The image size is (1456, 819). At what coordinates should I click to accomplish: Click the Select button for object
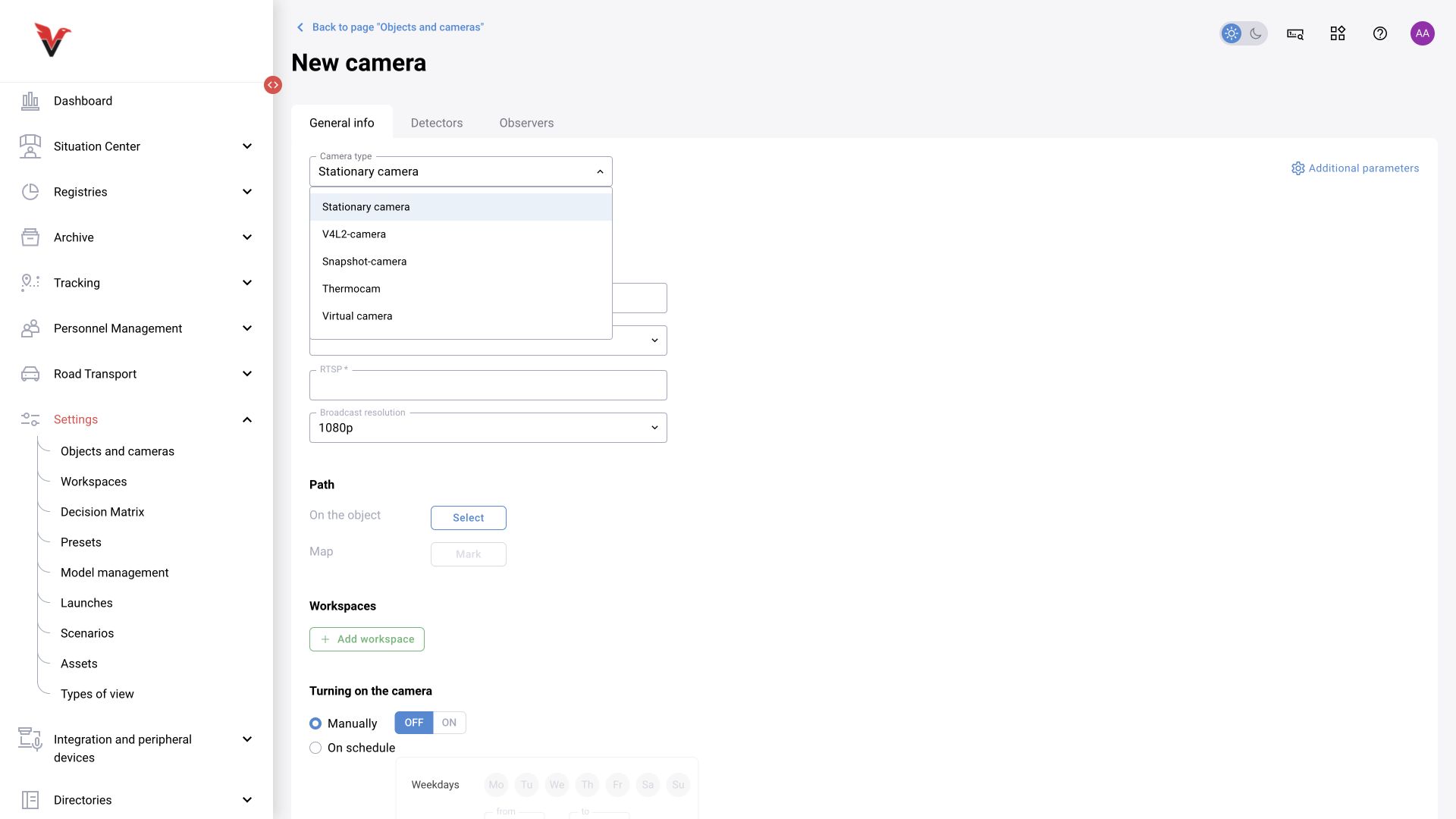(469, 518)
